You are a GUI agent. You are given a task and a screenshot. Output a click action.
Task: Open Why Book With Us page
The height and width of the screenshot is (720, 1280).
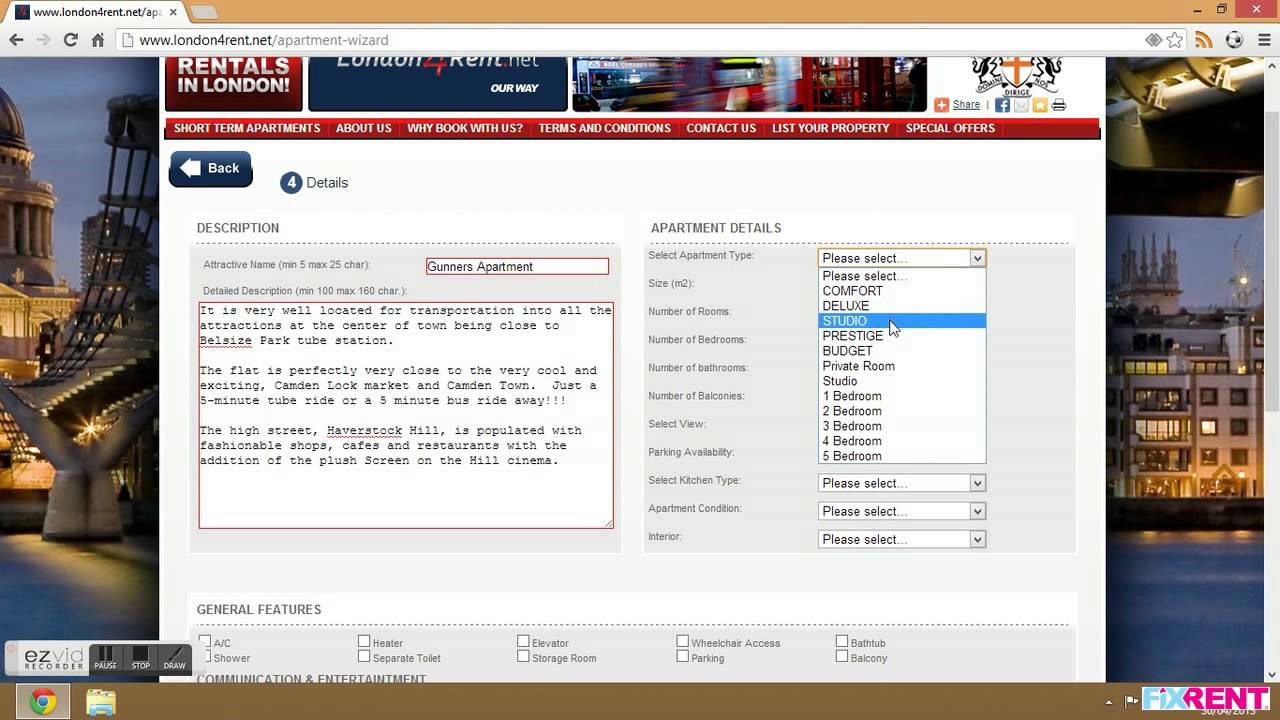point(465,128)
